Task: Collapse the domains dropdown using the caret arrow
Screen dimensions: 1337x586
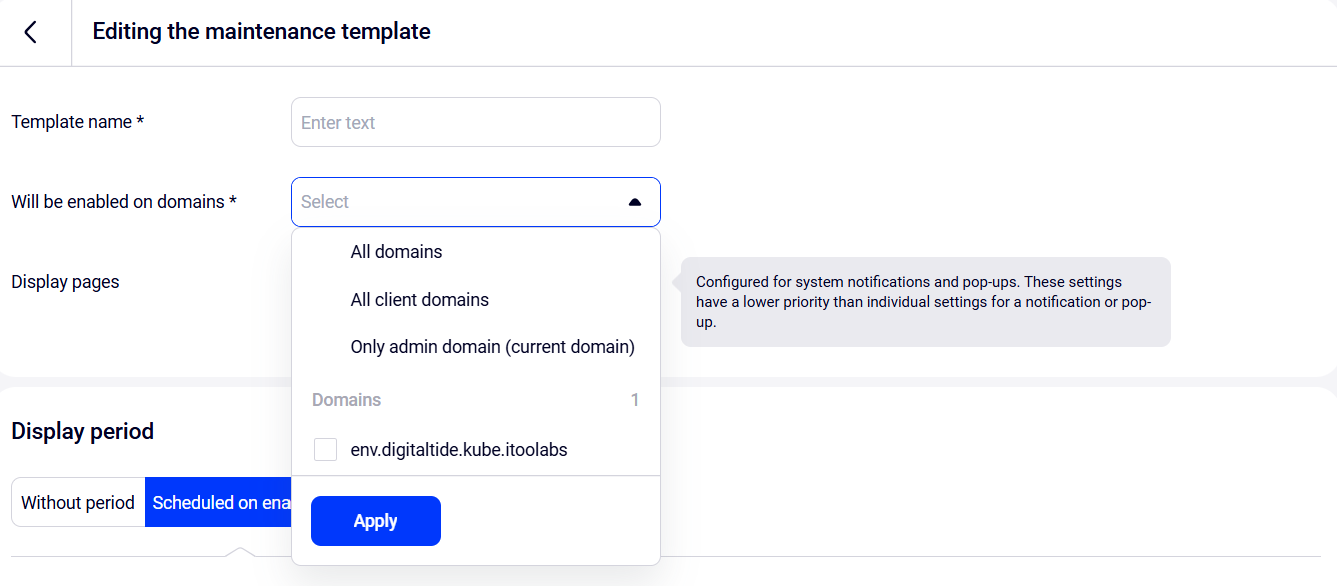Action: (634, 202)
